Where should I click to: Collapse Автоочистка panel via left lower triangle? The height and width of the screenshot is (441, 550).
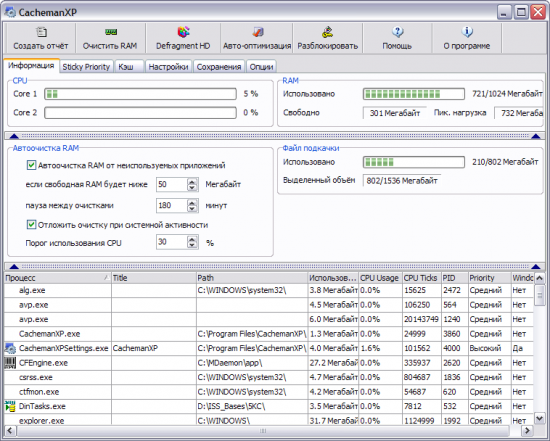pyautogui.click(x=14, y=267)
